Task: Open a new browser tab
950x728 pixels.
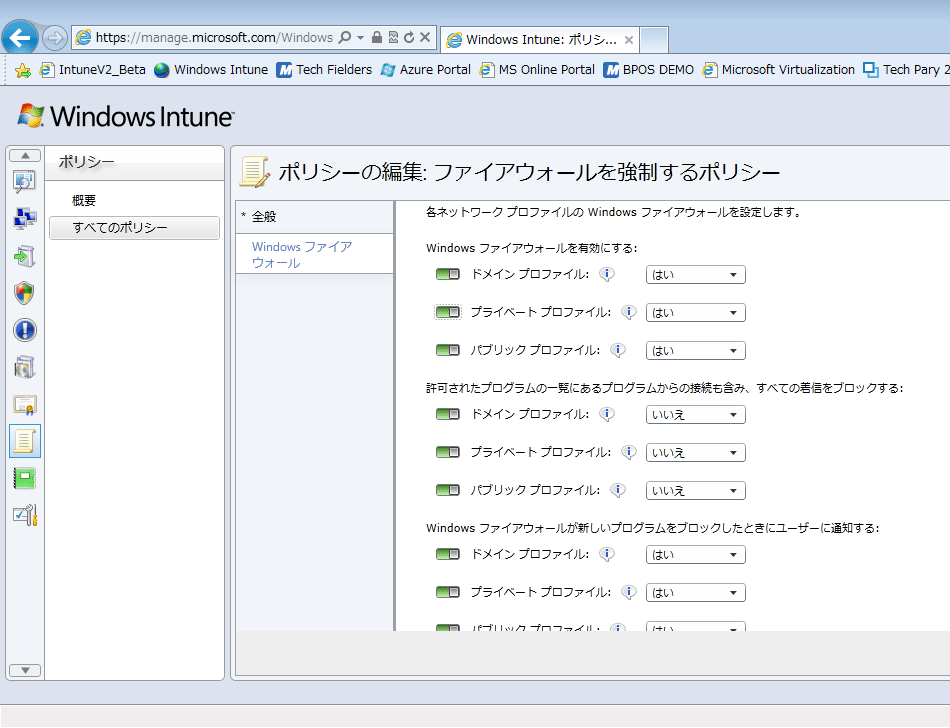Action: [x=654, y=40]
